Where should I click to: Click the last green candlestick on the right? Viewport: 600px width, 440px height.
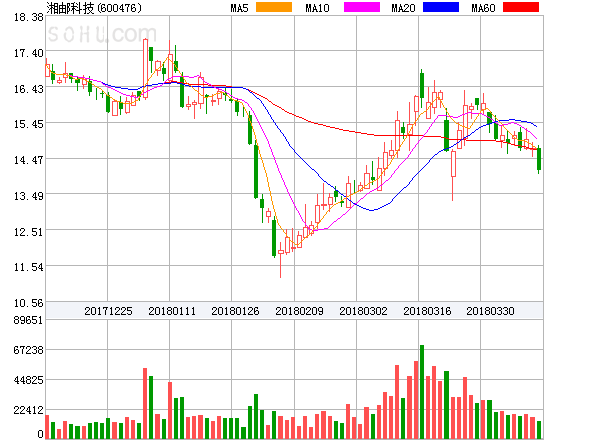(539, 159)
